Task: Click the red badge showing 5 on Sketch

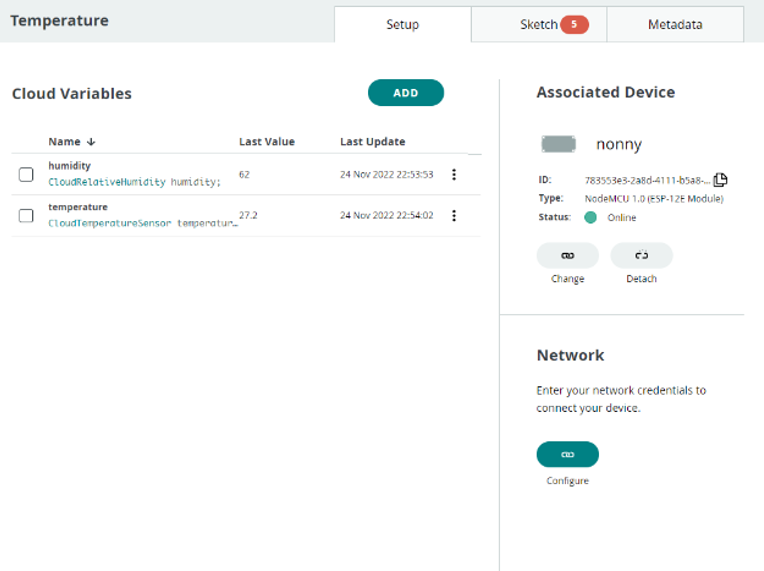Action: click(574, 24)
